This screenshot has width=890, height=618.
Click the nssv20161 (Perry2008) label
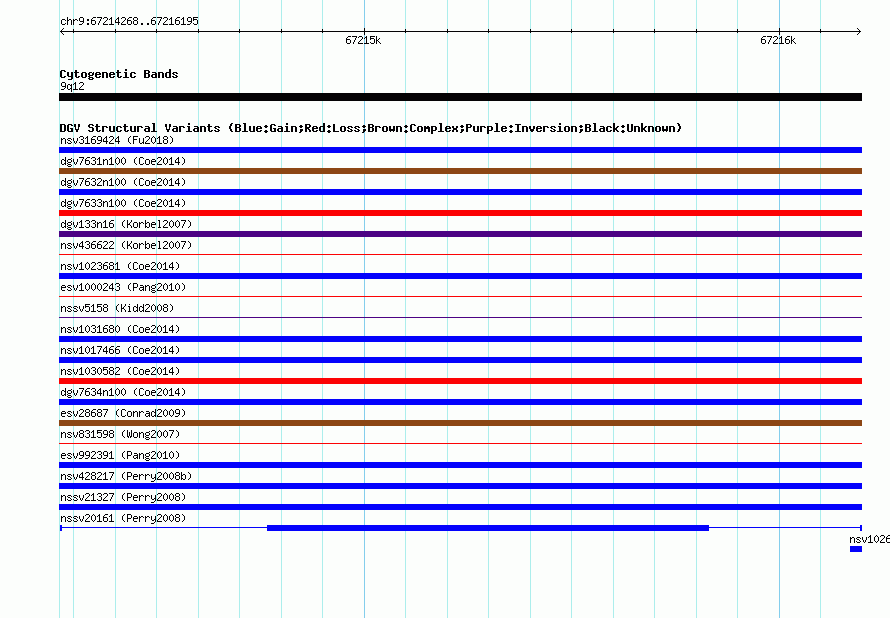(x=123, y=518)
